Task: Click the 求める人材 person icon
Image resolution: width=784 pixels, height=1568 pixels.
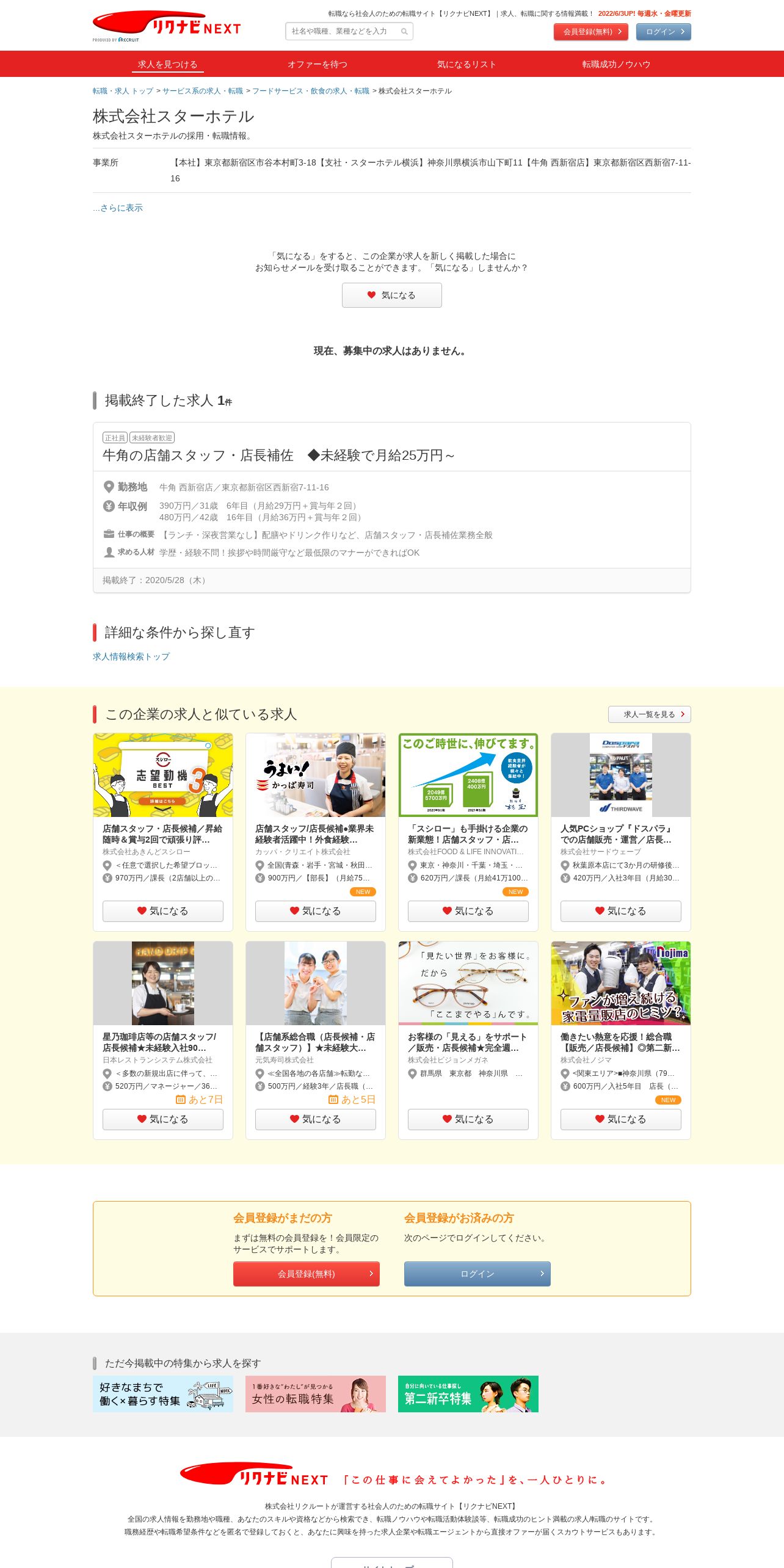Action: coord(109,552)
